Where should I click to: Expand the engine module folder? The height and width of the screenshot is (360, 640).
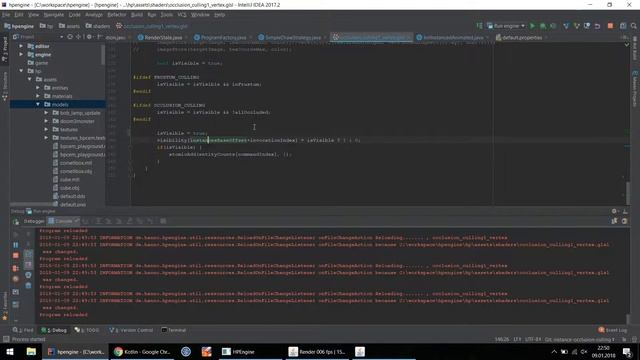click(x=21, y=54)
